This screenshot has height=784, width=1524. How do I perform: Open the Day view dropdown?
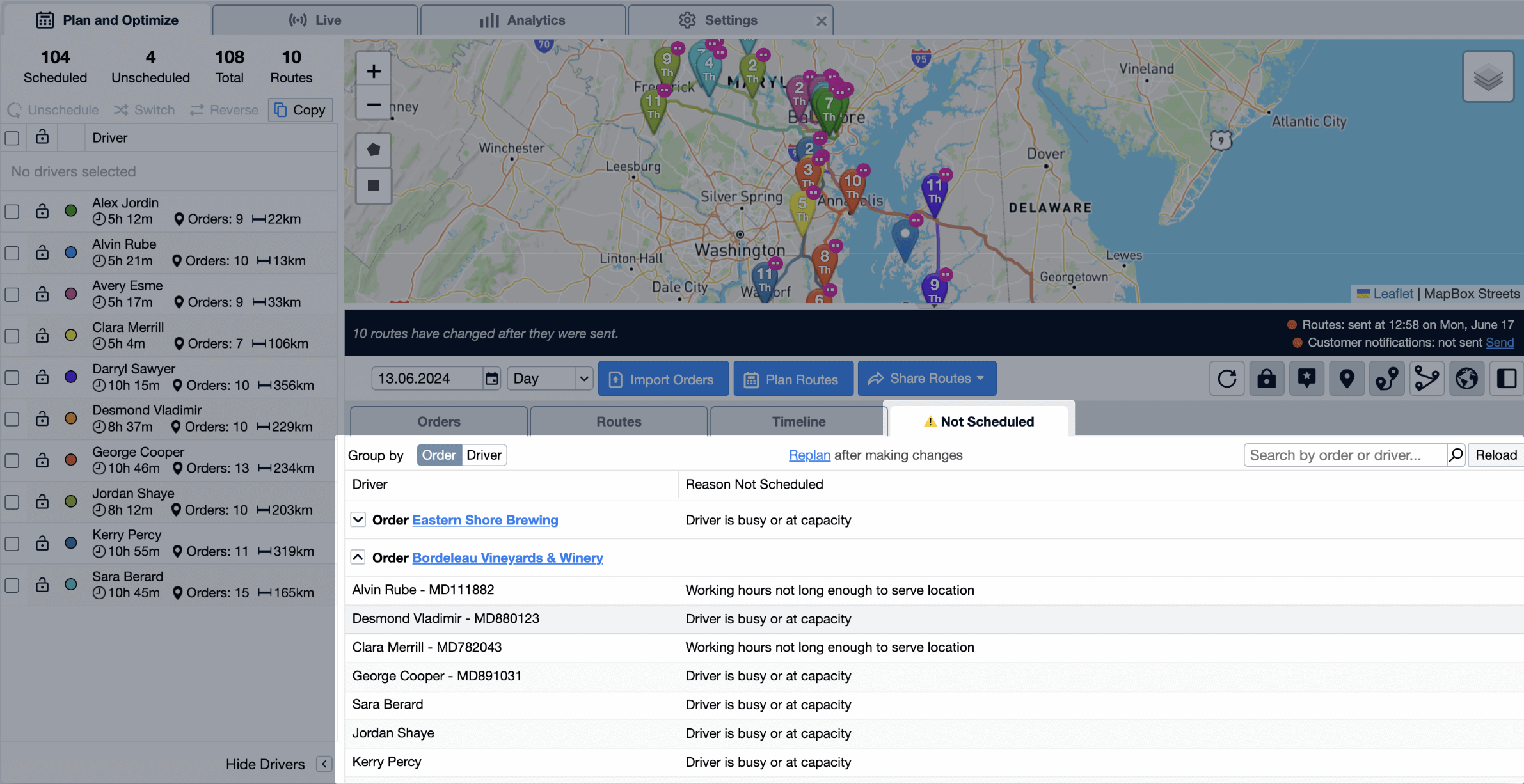pyautogui.click(x=550, y=379)
